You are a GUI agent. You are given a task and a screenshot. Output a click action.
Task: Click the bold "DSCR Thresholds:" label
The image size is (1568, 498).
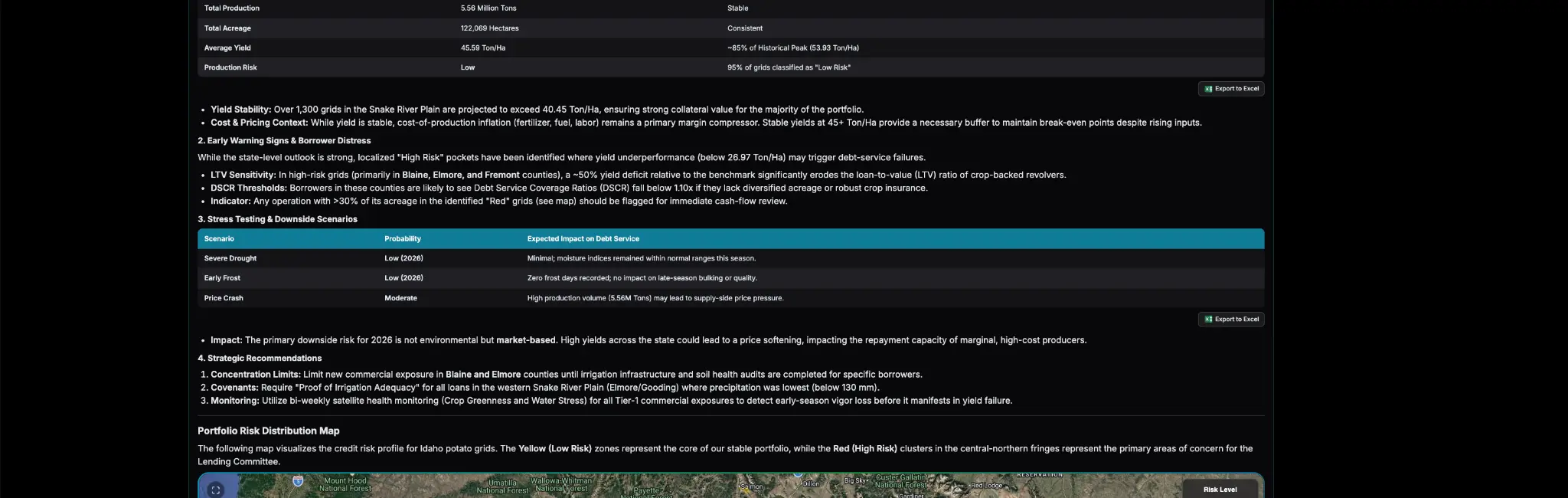tap(249, 188)
